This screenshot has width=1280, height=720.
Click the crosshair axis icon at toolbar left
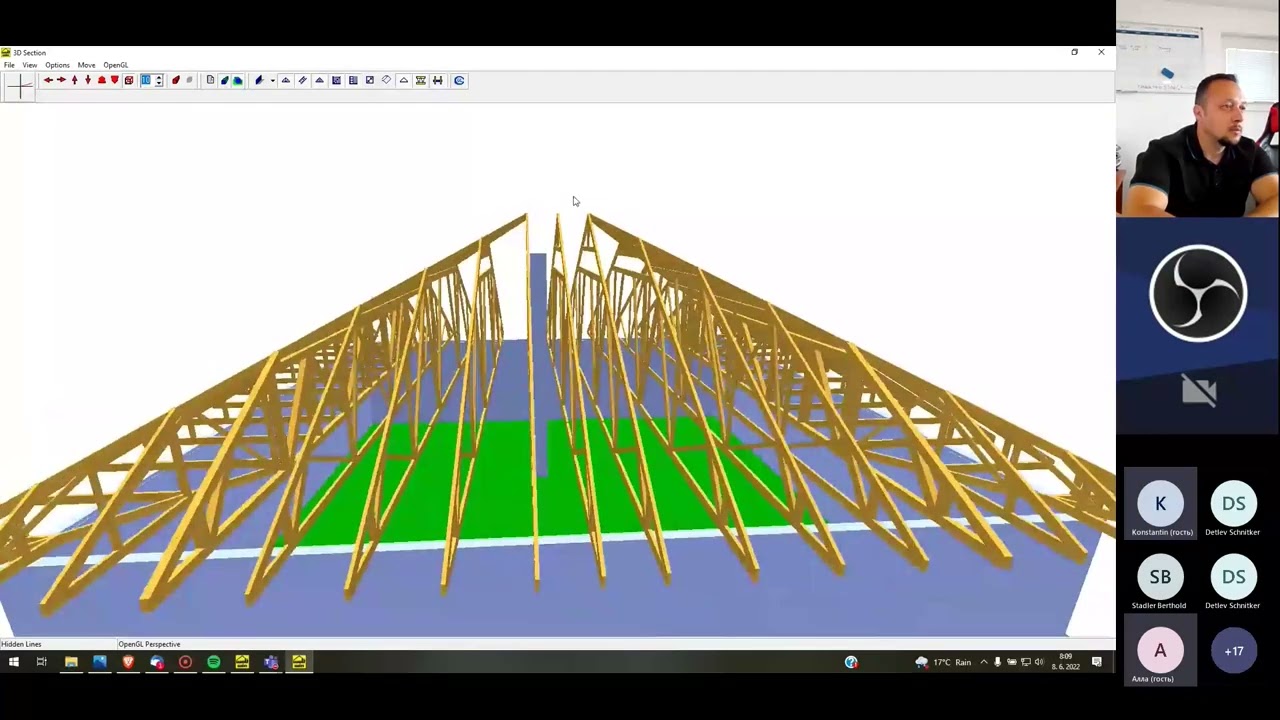pos(19,86)
